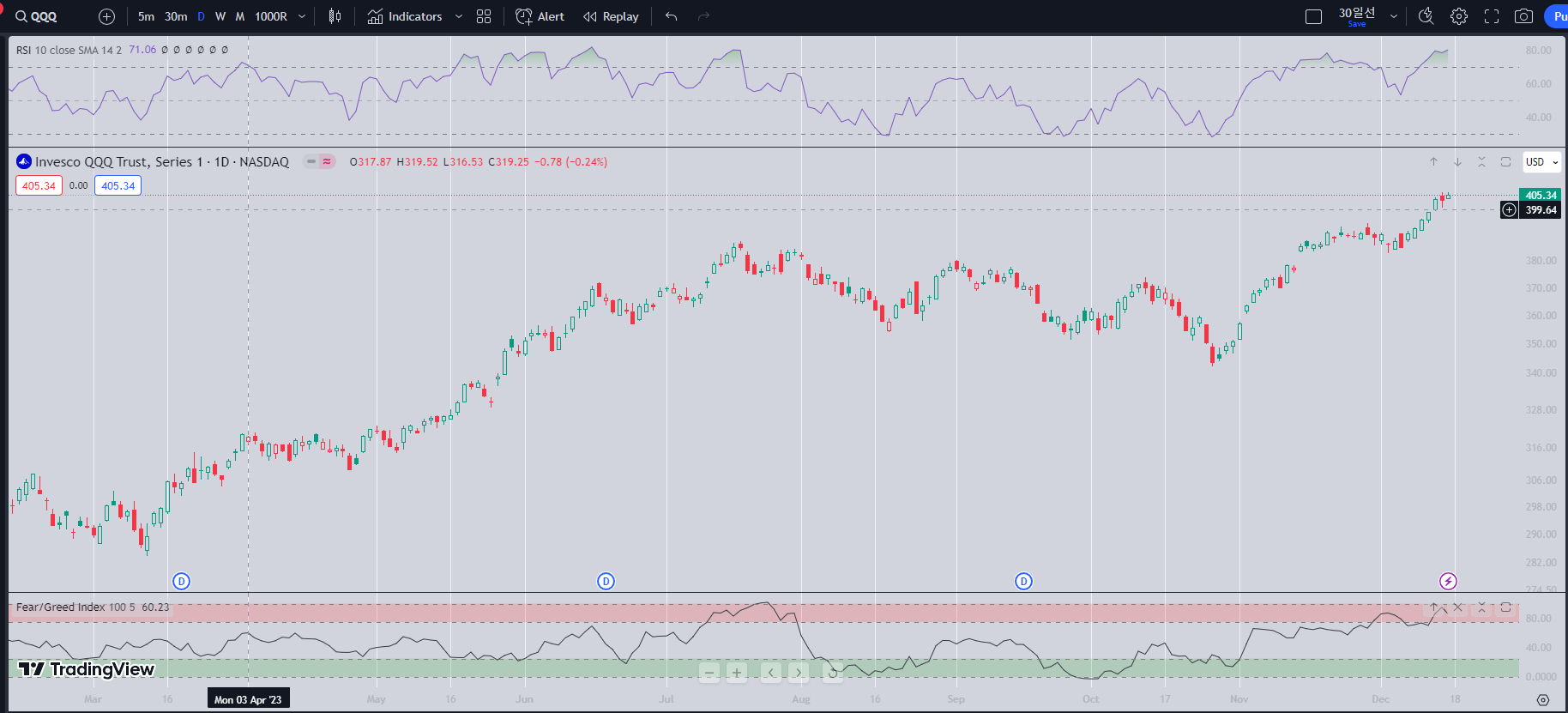1568x713 pixels.
Task: Add a symbol to compare with the plus-circle icon
Action: click(x=106, y=16)
